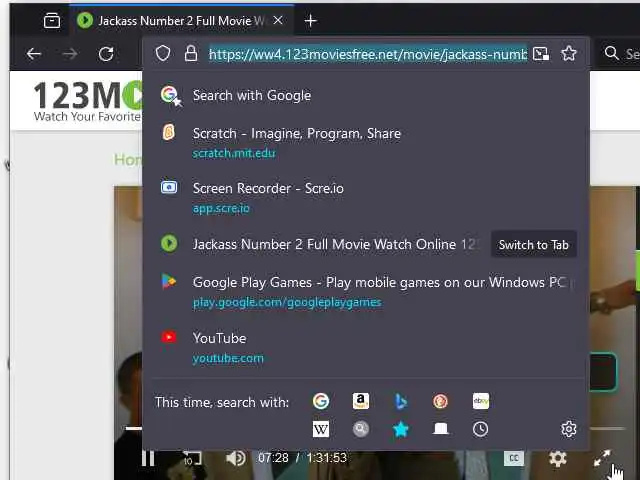Go back to previous page

coord(33,53)
